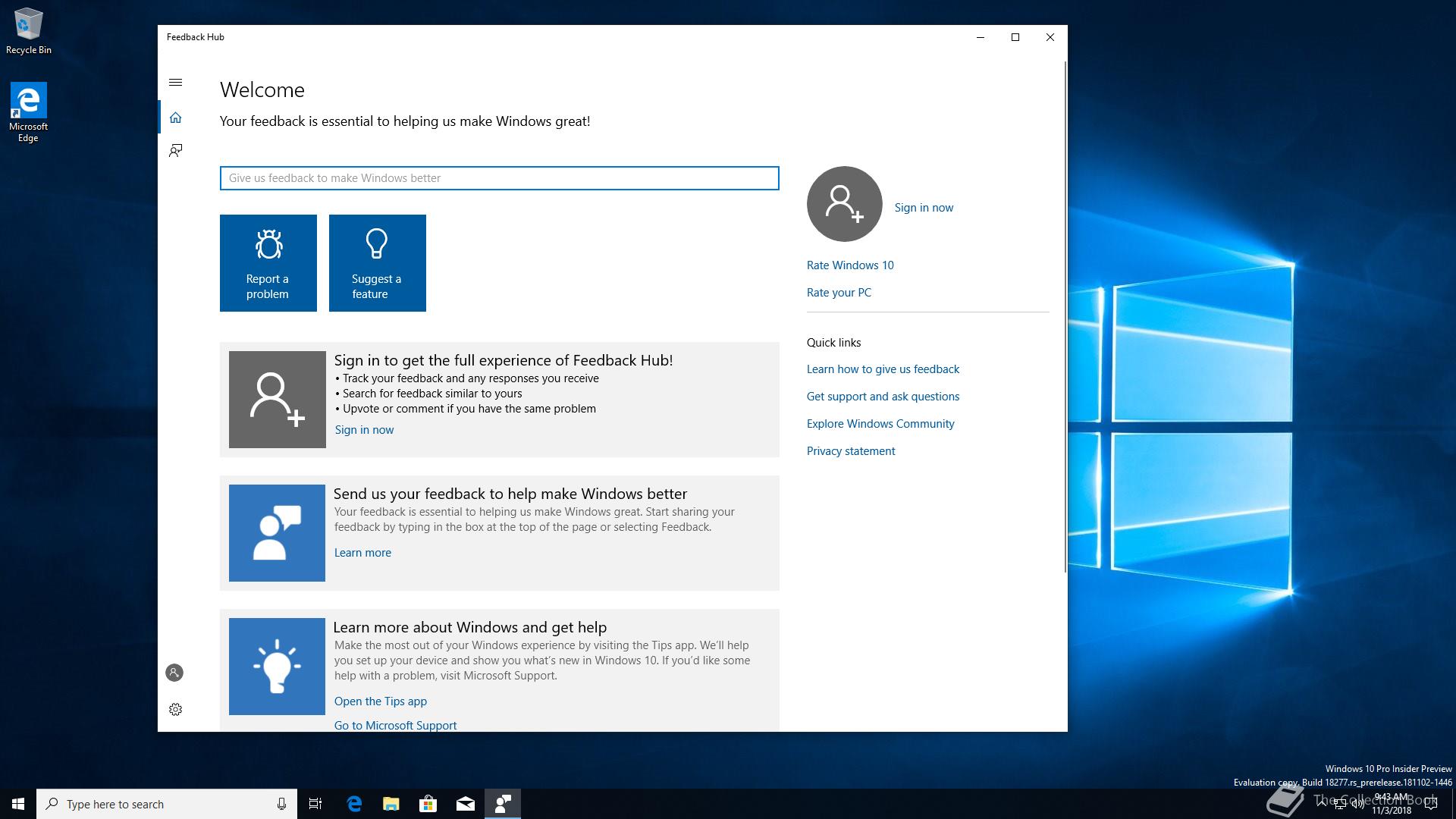Click Sign in now in sign-in card

pos(364,430)
